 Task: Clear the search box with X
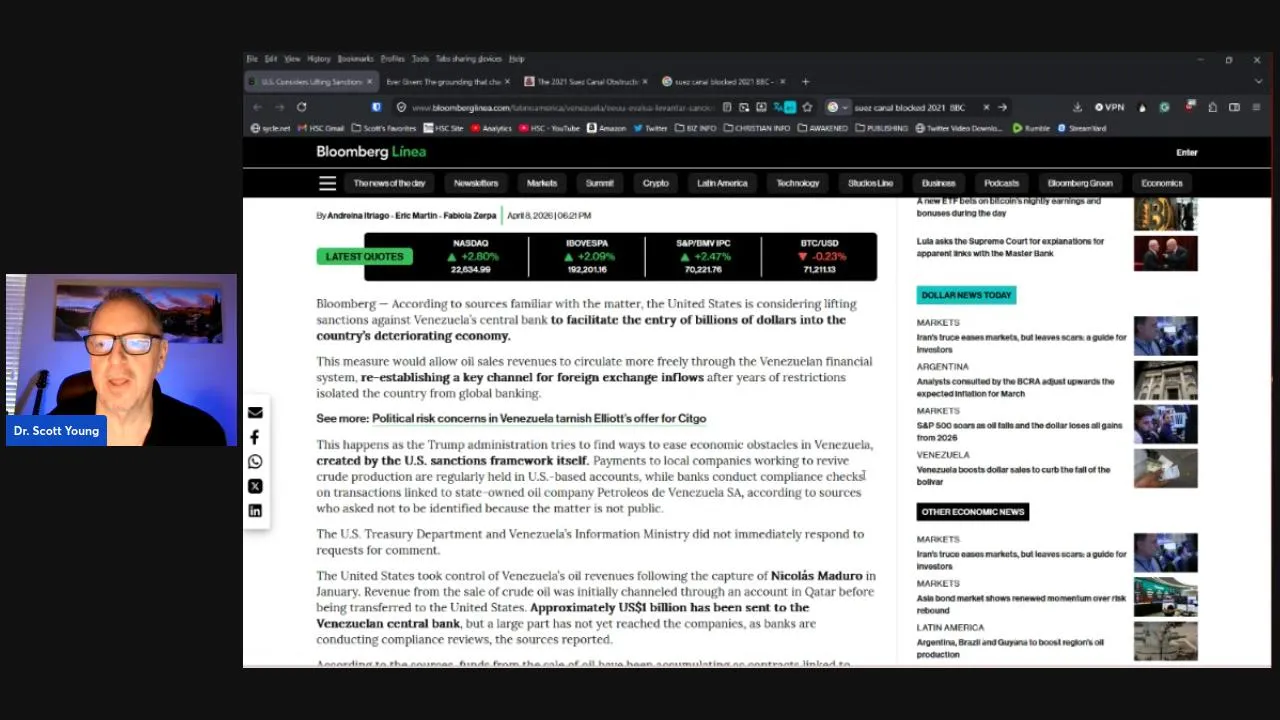tap(986, 107)
